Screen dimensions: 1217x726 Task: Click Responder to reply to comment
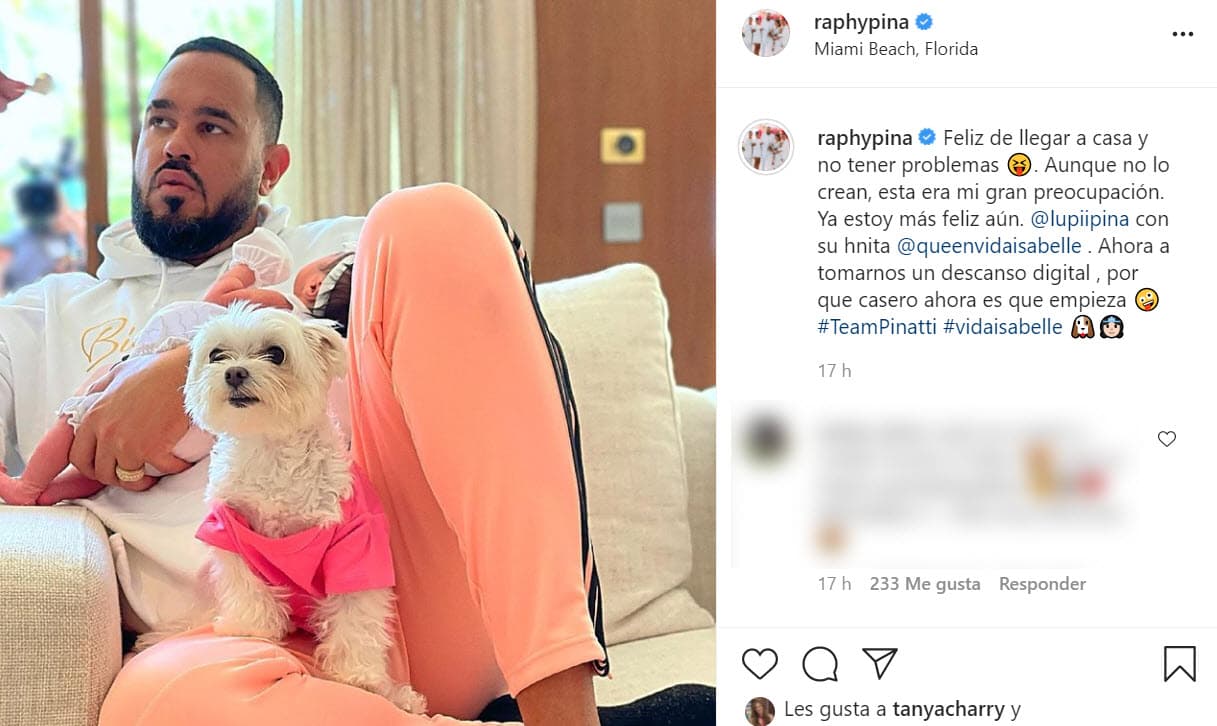(1042, 584)
